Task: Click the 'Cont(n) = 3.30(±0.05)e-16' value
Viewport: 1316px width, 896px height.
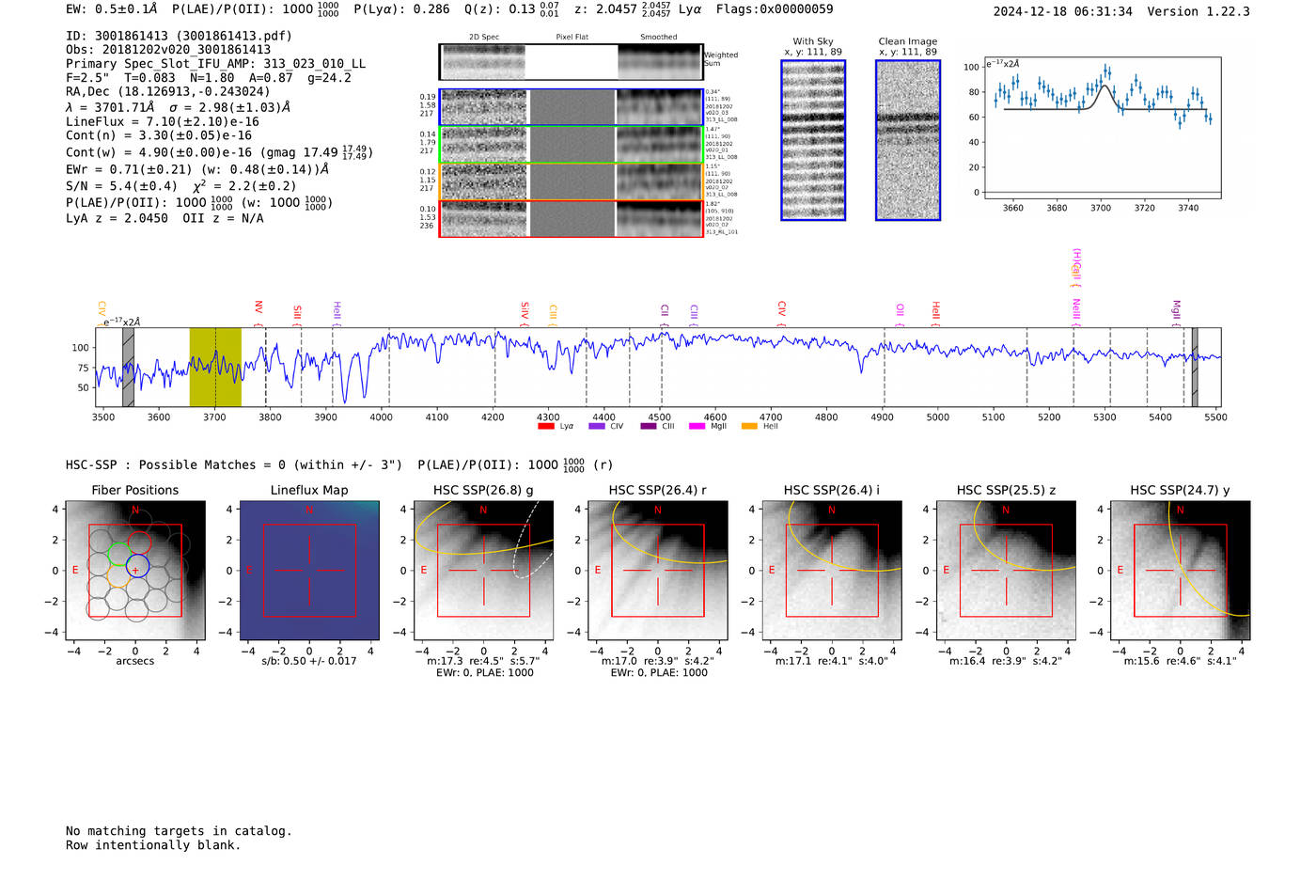Action: 159,135
